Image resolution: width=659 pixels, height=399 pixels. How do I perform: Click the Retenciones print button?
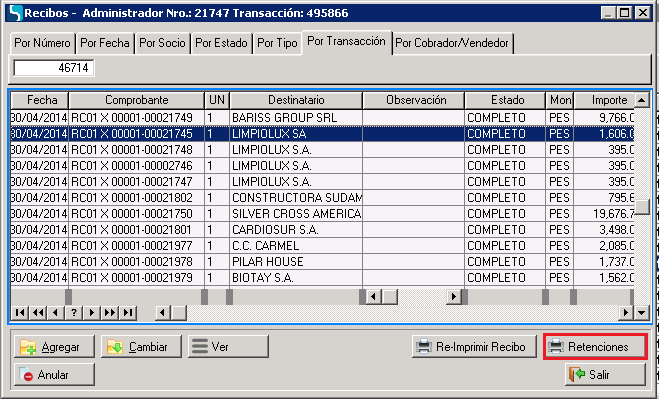pyautogui.click(x=595, y=347)
